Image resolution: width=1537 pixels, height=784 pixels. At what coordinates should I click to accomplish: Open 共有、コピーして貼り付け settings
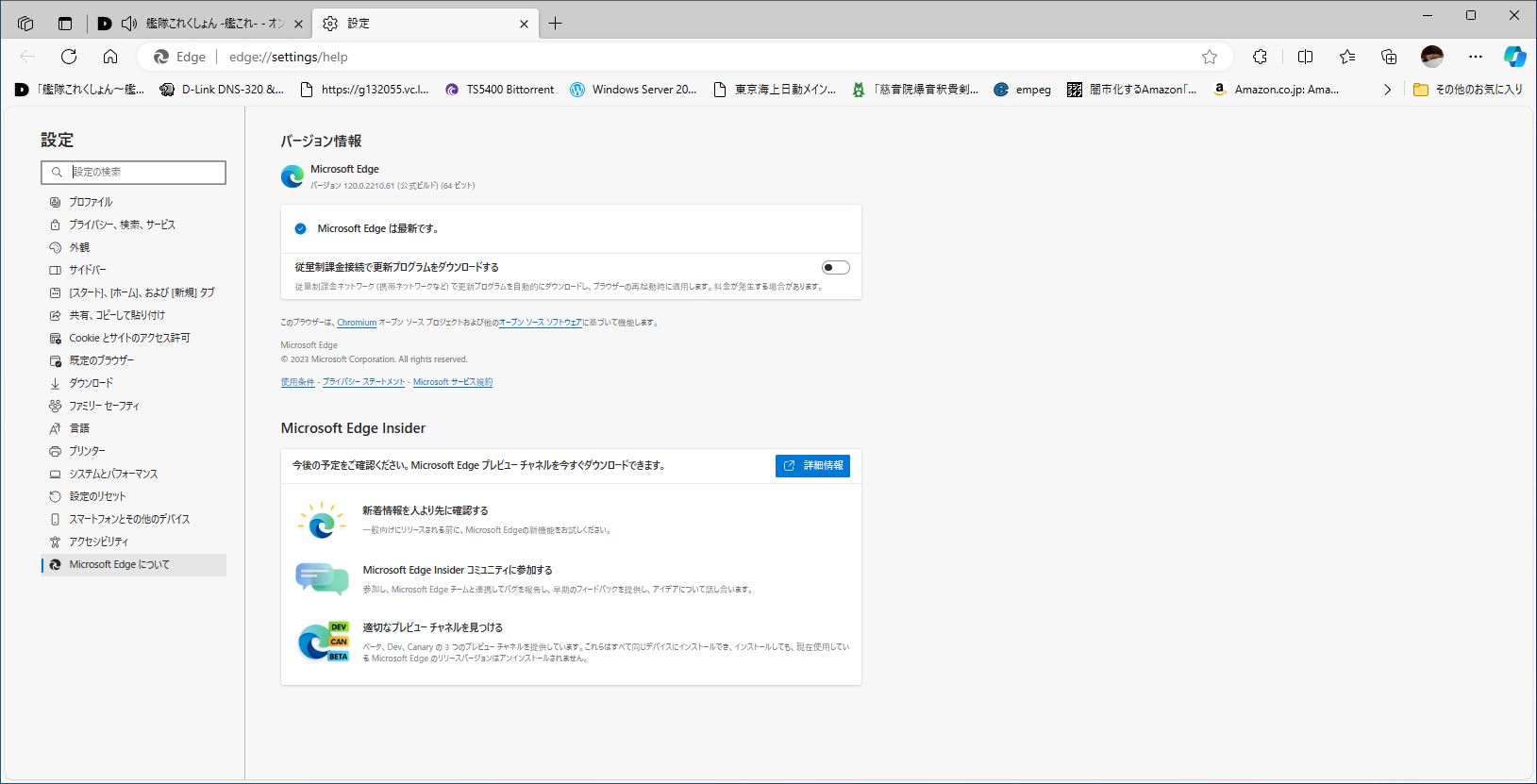coord(133,315)
